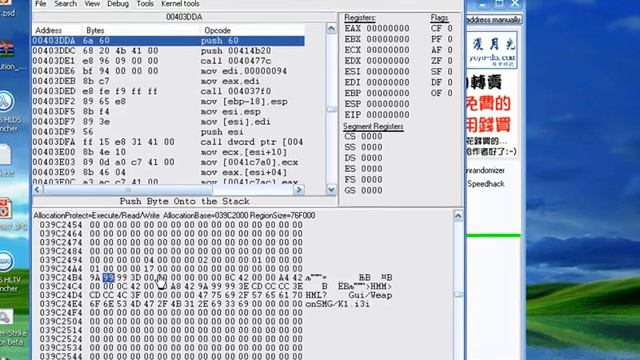This screenshot has height=360, width=640.
Task: Click hex row address 039C24D4
Action: [61, 295]
